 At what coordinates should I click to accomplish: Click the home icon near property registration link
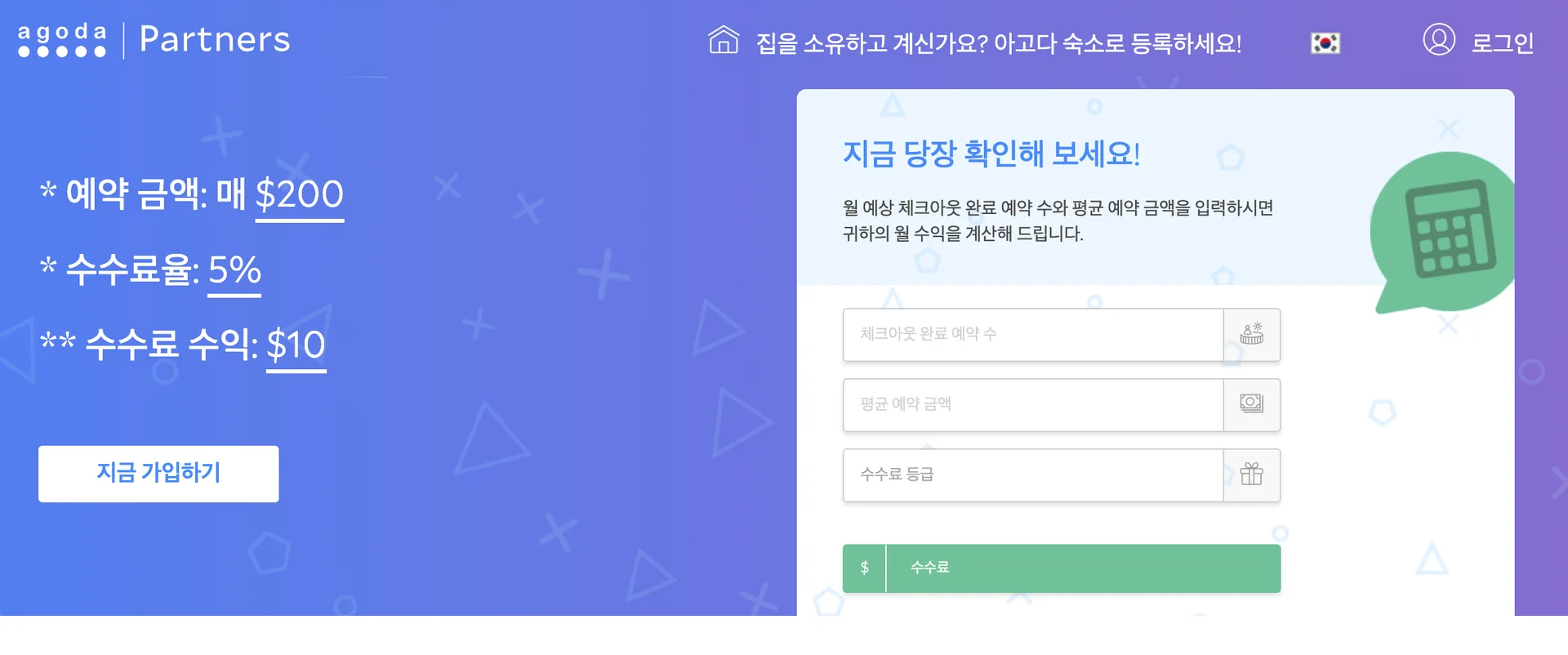coord(722,39)
